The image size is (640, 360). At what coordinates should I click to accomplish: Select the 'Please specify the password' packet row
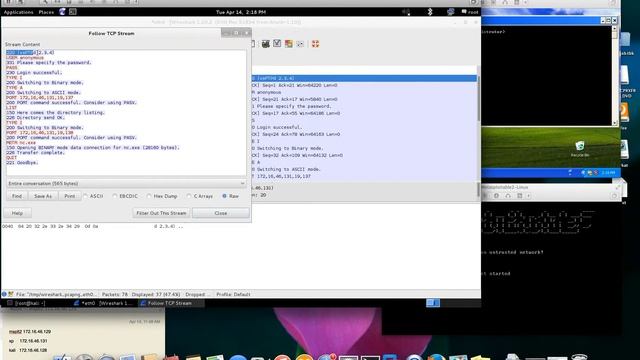point(364,106)
